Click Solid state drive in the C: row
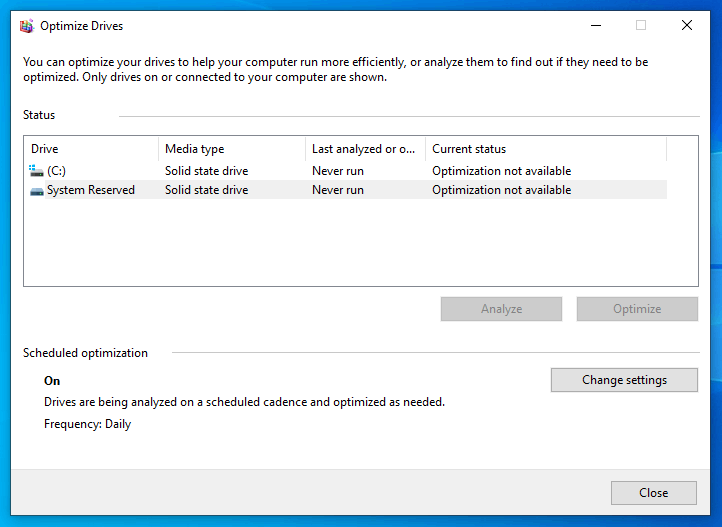The height and width of the screenshot is (527, 722). coord(206,171)
